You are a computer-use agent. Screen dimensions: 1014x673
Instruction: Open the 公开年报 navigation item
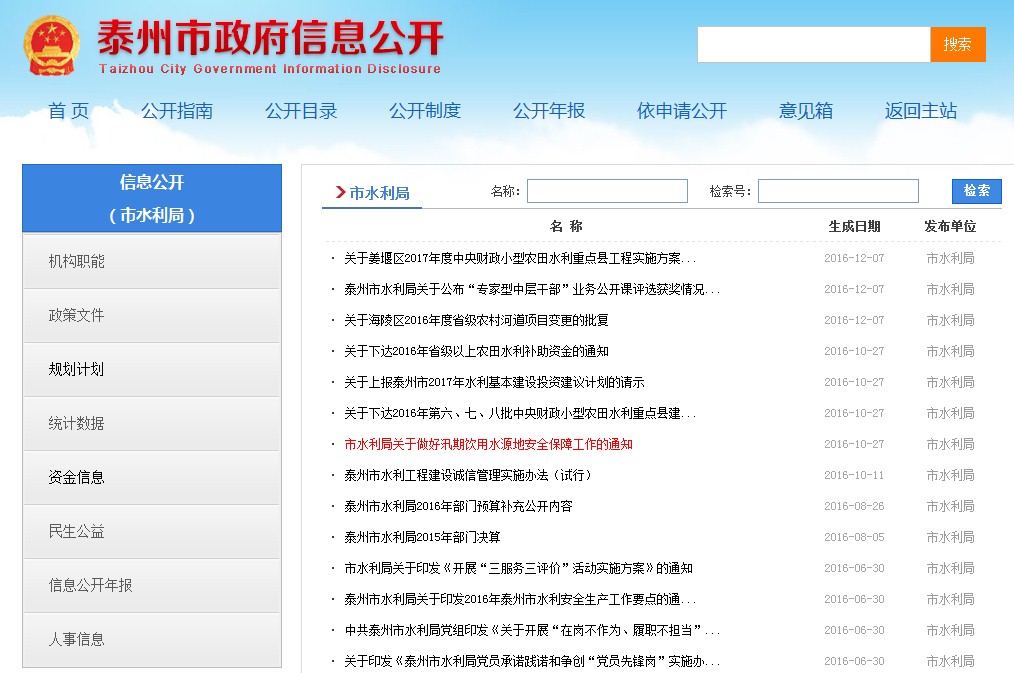[x=549, y=111]
